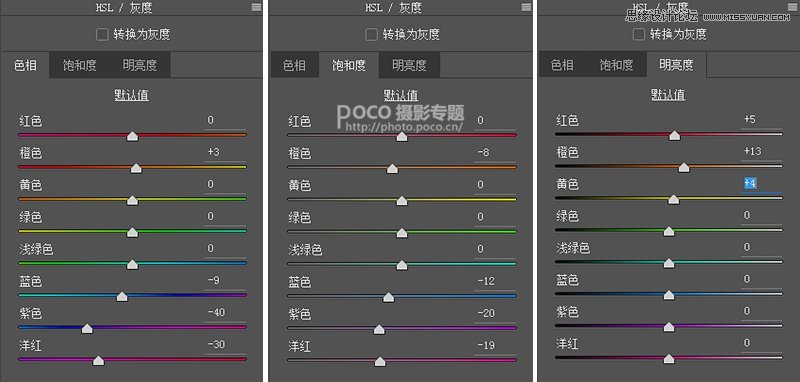
Task: Click the 红色 luminance value field showing +5
Action: 762,120
